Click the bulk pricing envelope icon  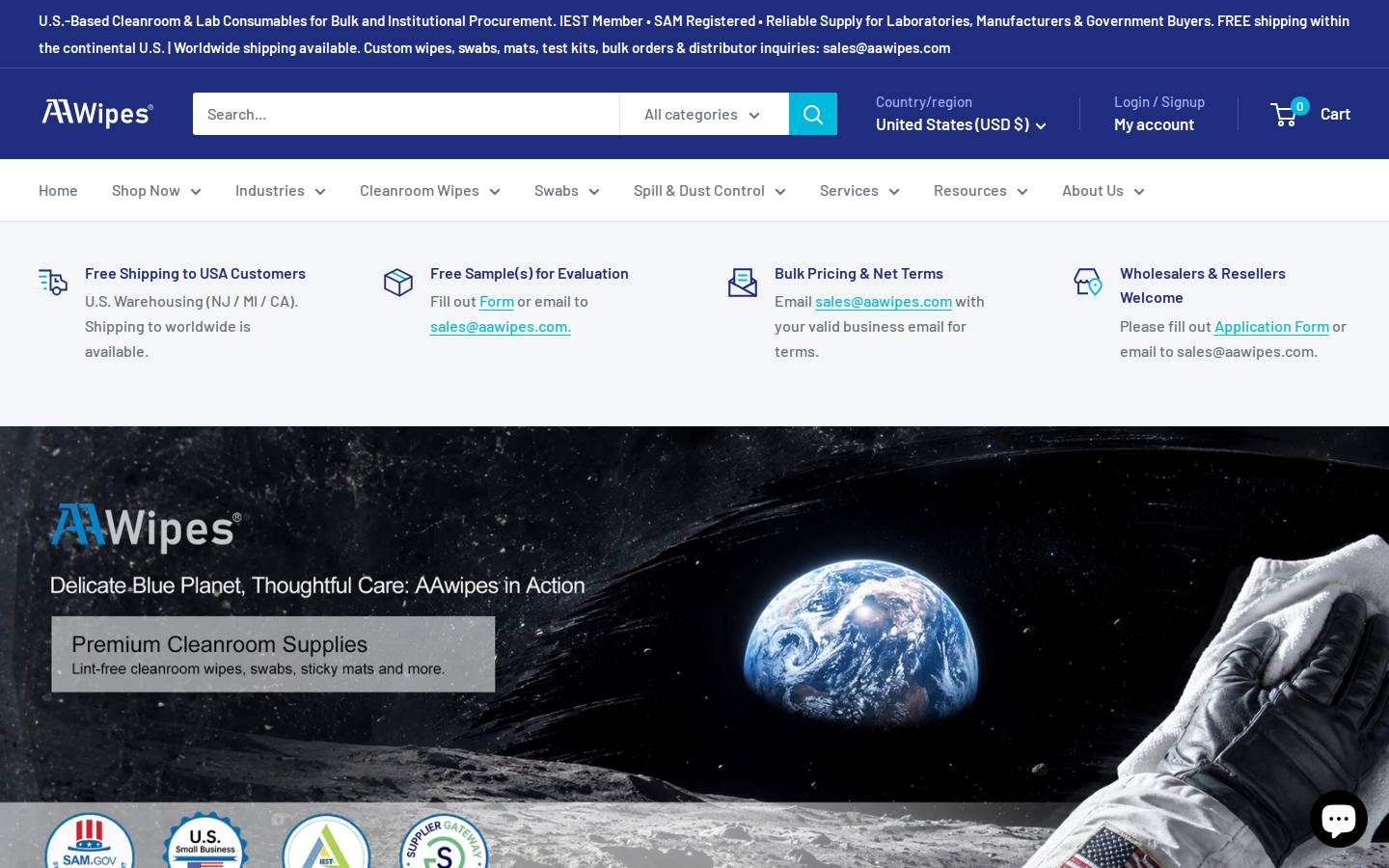(743, 282)
